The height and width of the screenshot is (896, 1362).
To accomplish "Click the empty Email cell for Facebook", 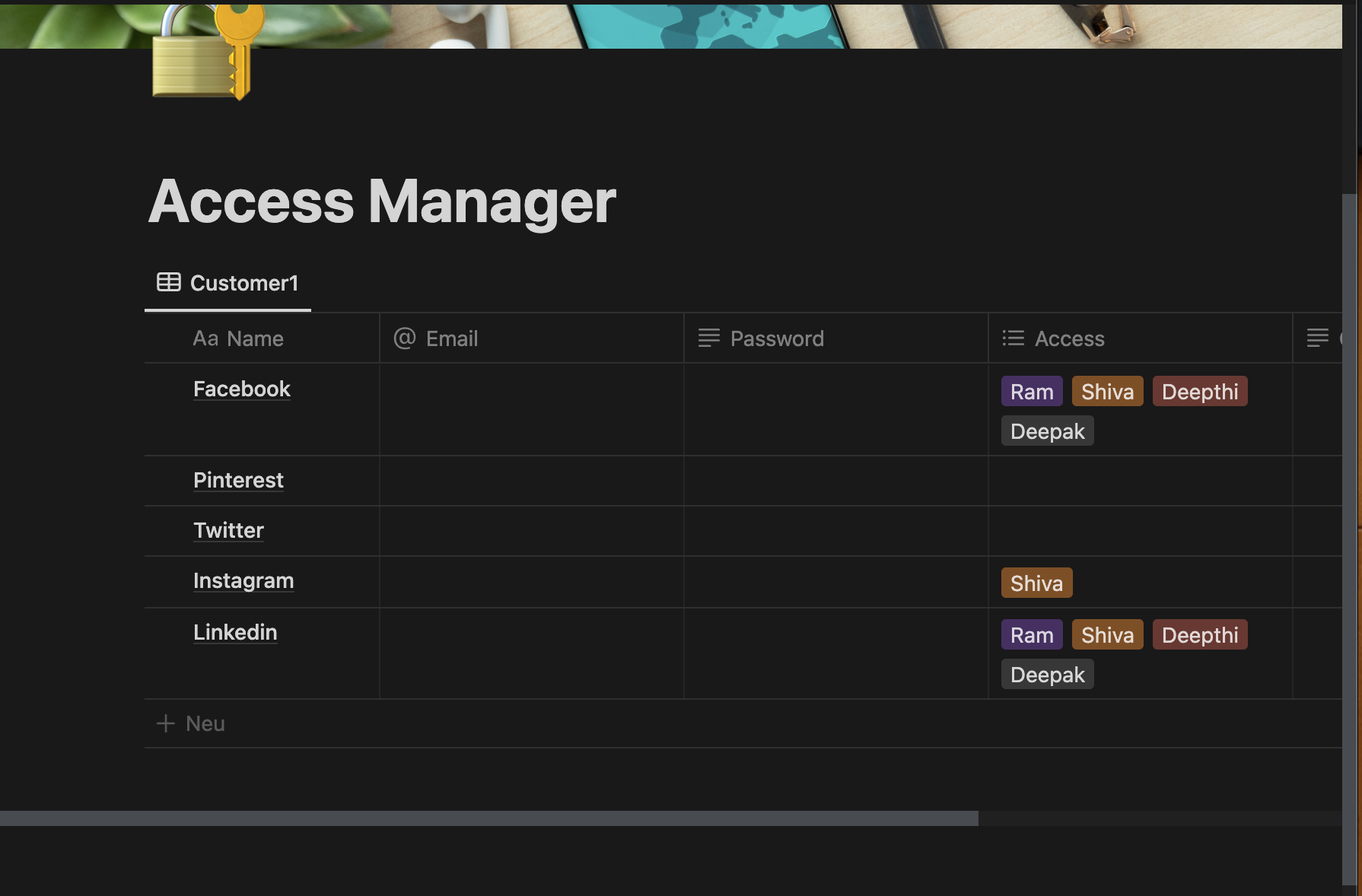I will [532, 409].
